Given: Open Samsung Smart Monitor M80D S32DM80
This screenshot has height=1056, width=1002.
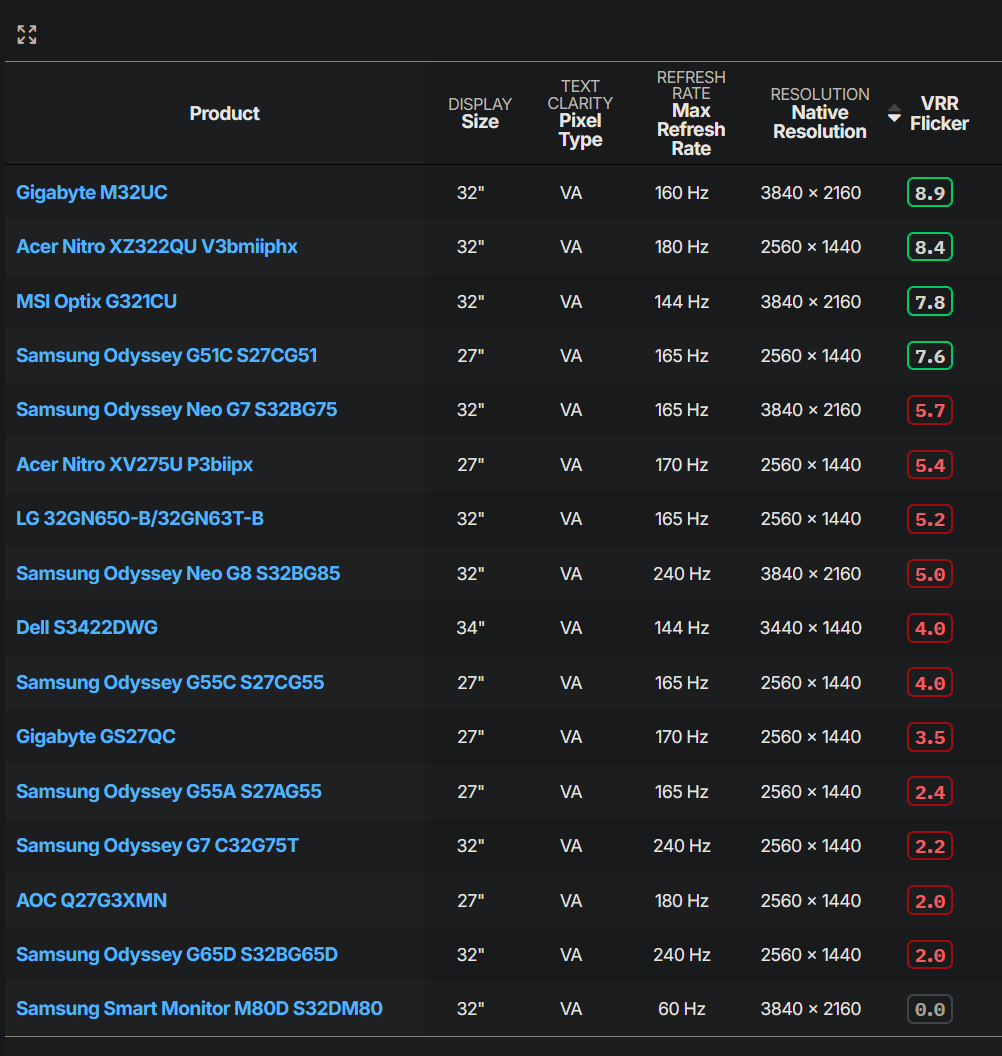Looking at the screenshot, I should point(199,1009).
